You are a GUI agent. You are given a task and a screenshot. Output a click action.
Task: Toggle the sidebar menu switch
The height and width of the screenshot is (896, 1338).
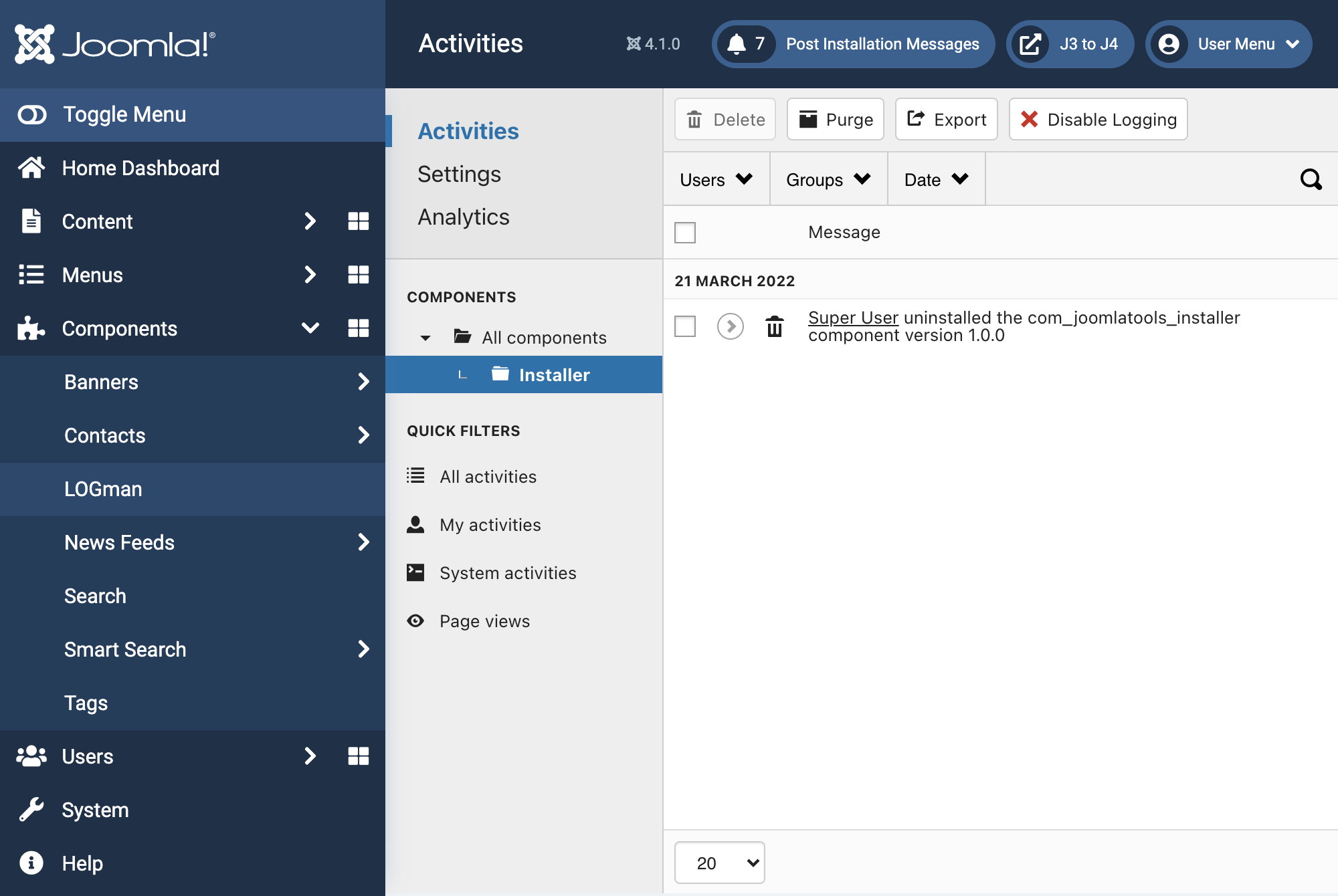click(x=32, y=114)
